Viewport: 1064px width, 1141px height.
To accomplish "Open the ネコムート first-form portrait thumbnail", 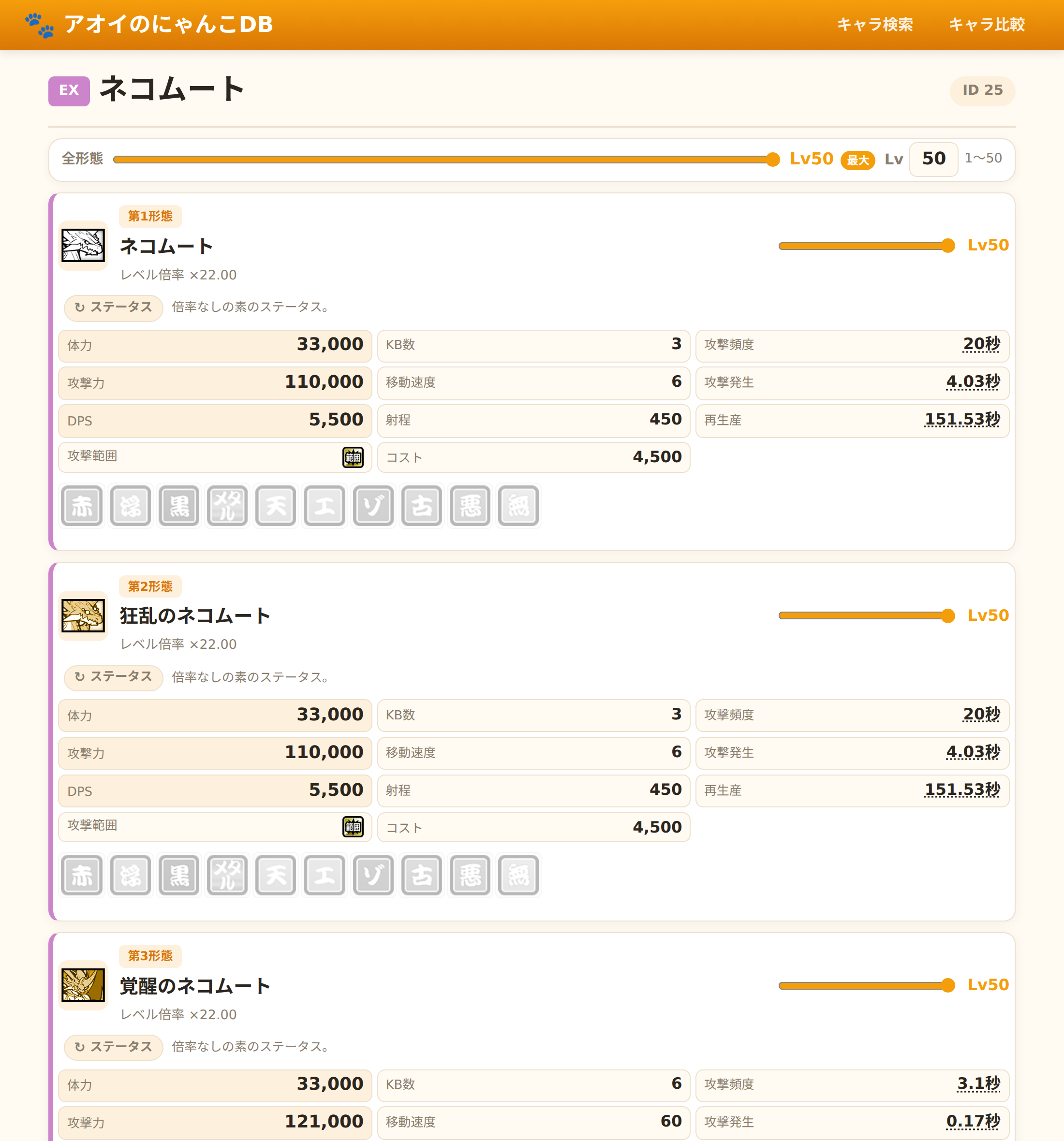I will tap(83, 246).
